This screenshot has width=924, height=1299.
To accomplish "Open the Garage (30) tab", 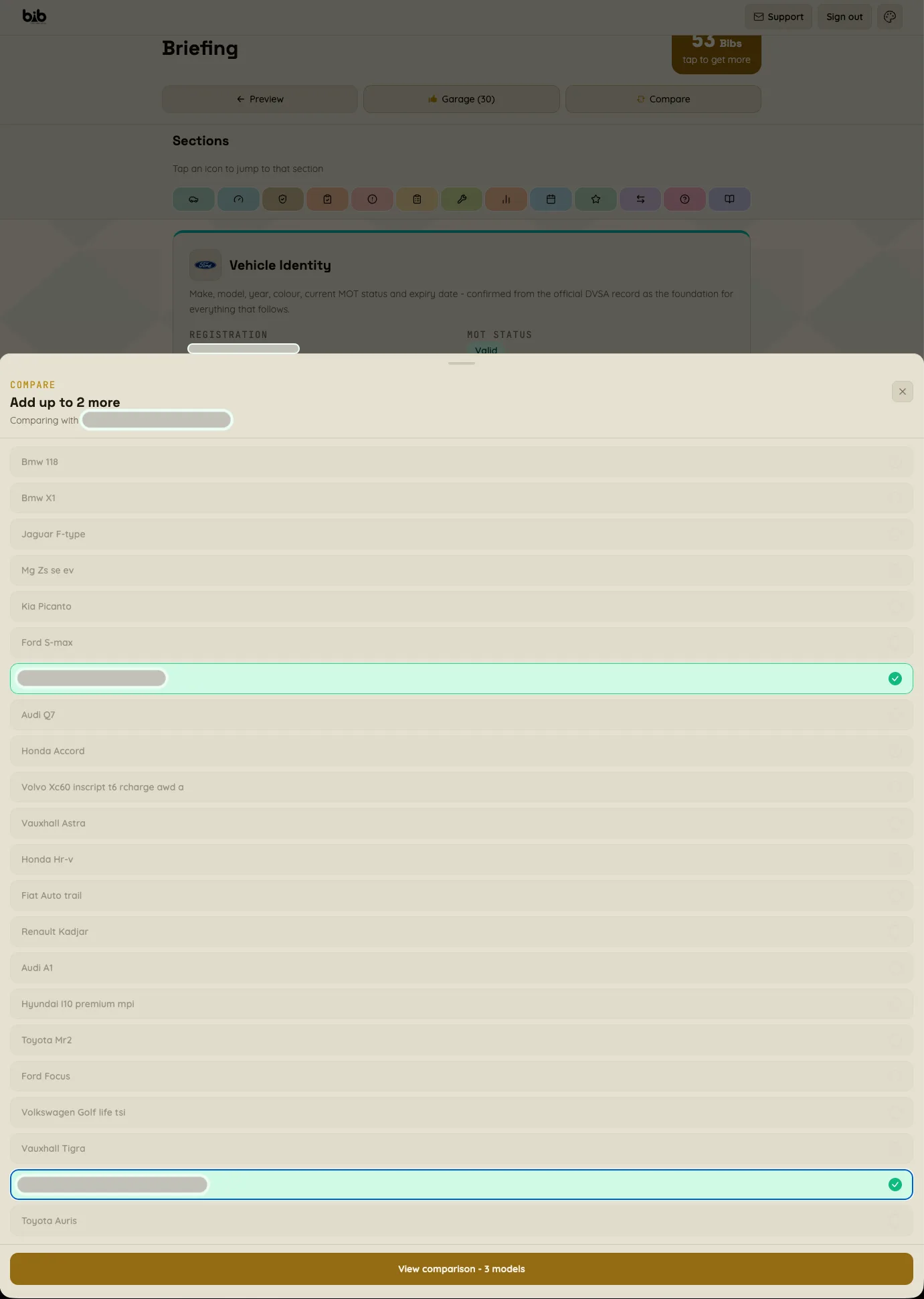I will pos(462,99).
